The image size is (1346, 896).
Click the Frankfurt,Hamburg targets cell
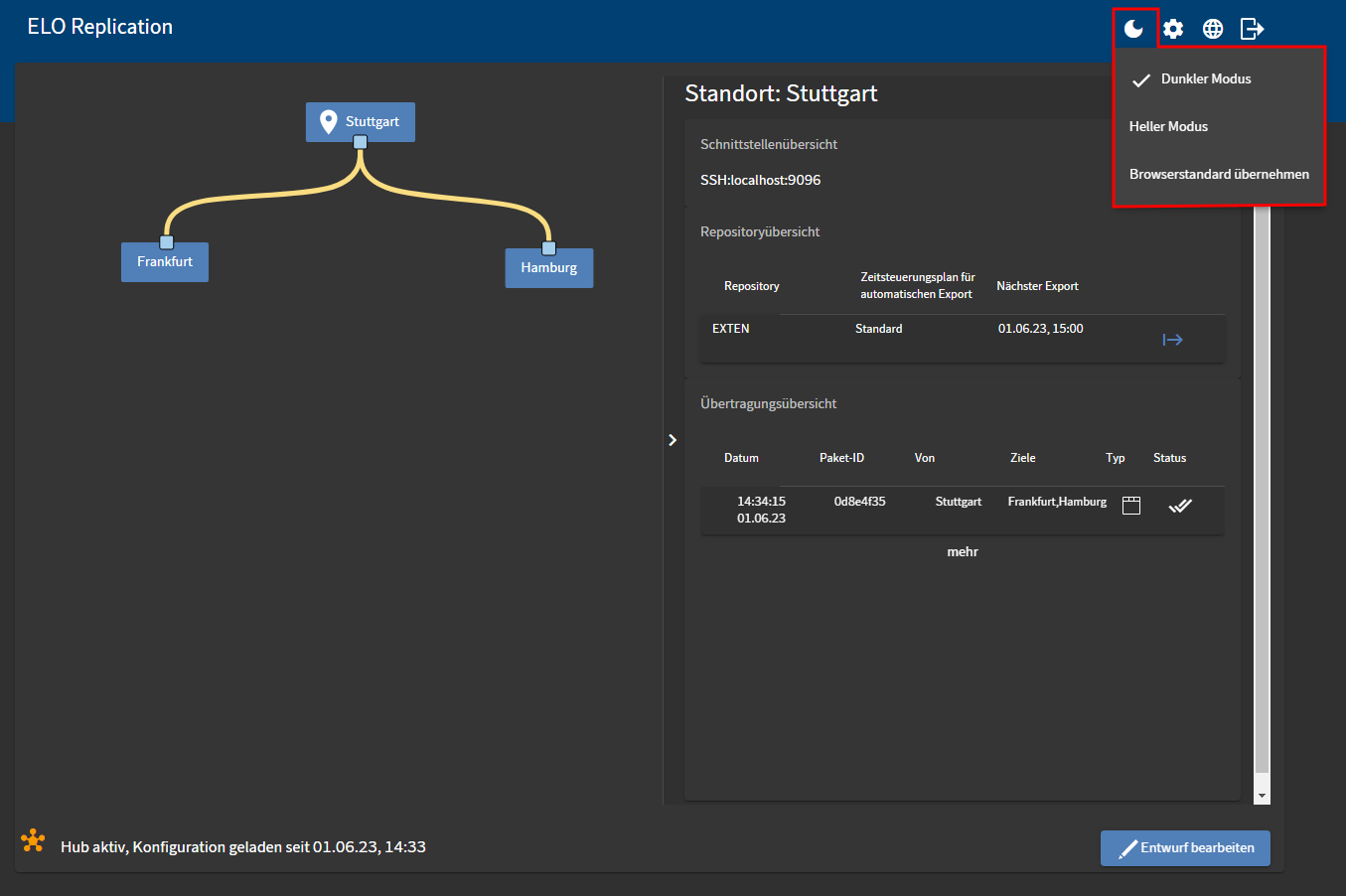pos(1057,502)
